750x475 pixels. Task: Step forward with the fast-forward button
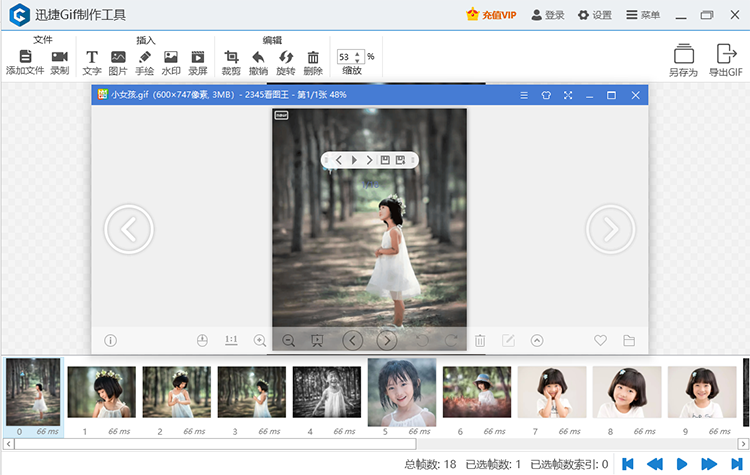(709, 464)
